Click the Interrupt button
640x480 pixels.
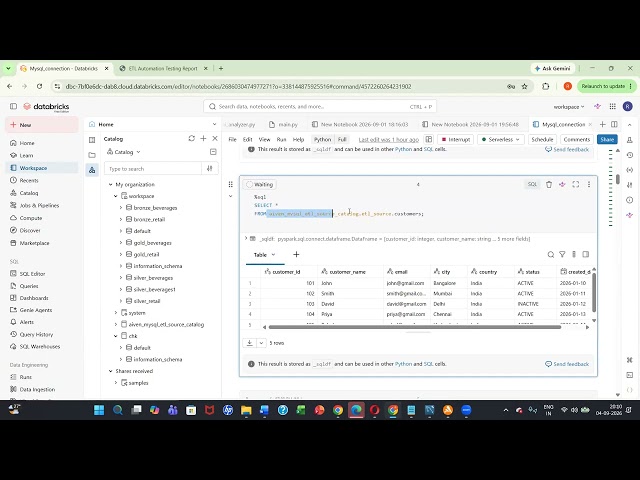click(456, 140)
